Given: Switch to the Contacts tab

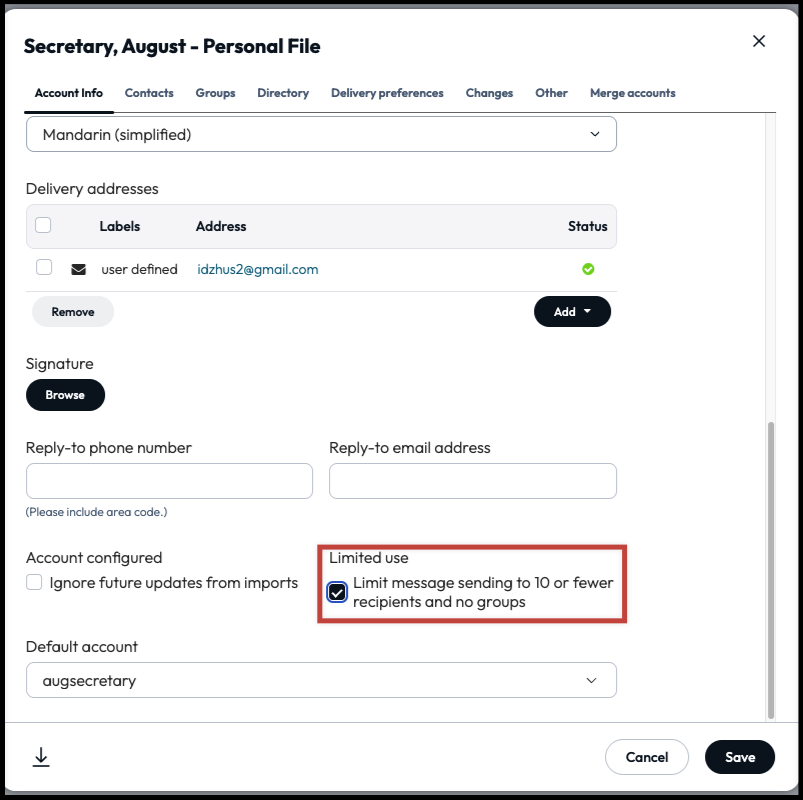Looking at the screenshot, I should tap(149, 93).
